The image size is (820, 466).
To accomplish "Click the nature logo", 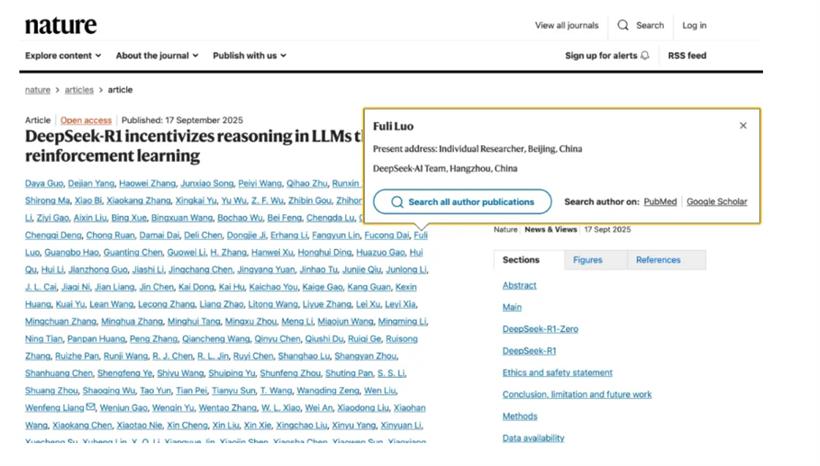I will click(x=61, y=25).
